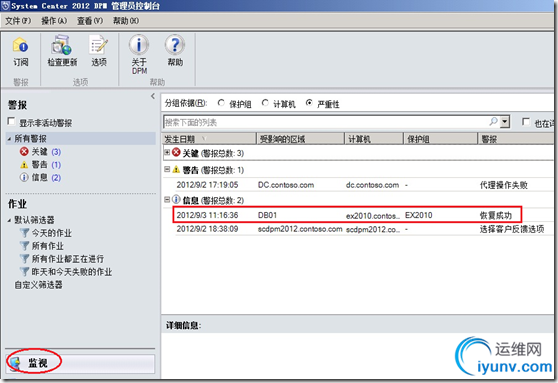
Task: Click red icon in 关键 (警报总数: 3) group header
Action: (176, 153)
